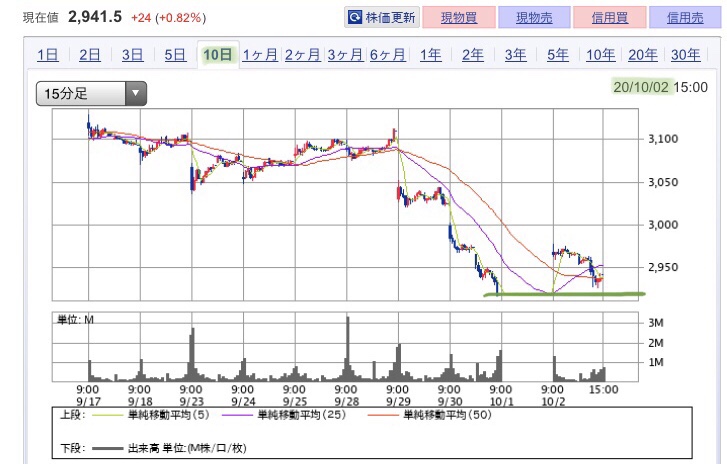Click the 9/28 volume spike bar
727x464 pixels.
pyautogui.click(x=348, y=349)
